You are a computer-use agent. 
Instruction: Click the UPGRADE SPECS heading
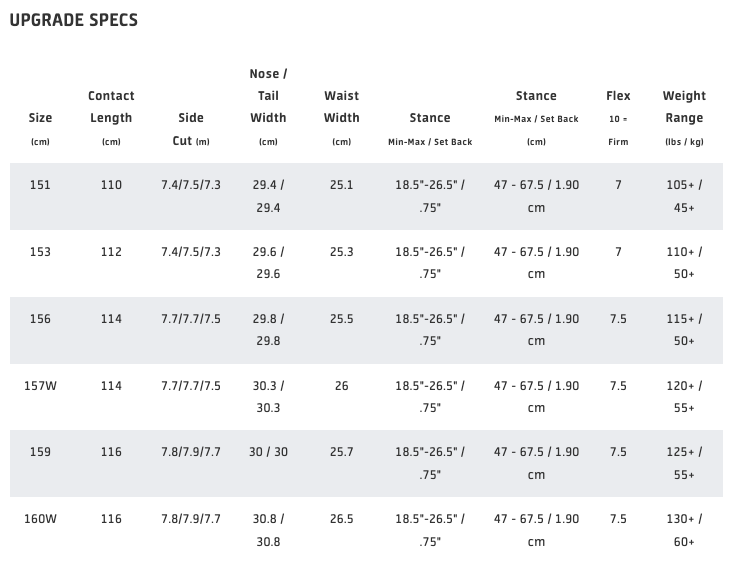click(74, 20)
